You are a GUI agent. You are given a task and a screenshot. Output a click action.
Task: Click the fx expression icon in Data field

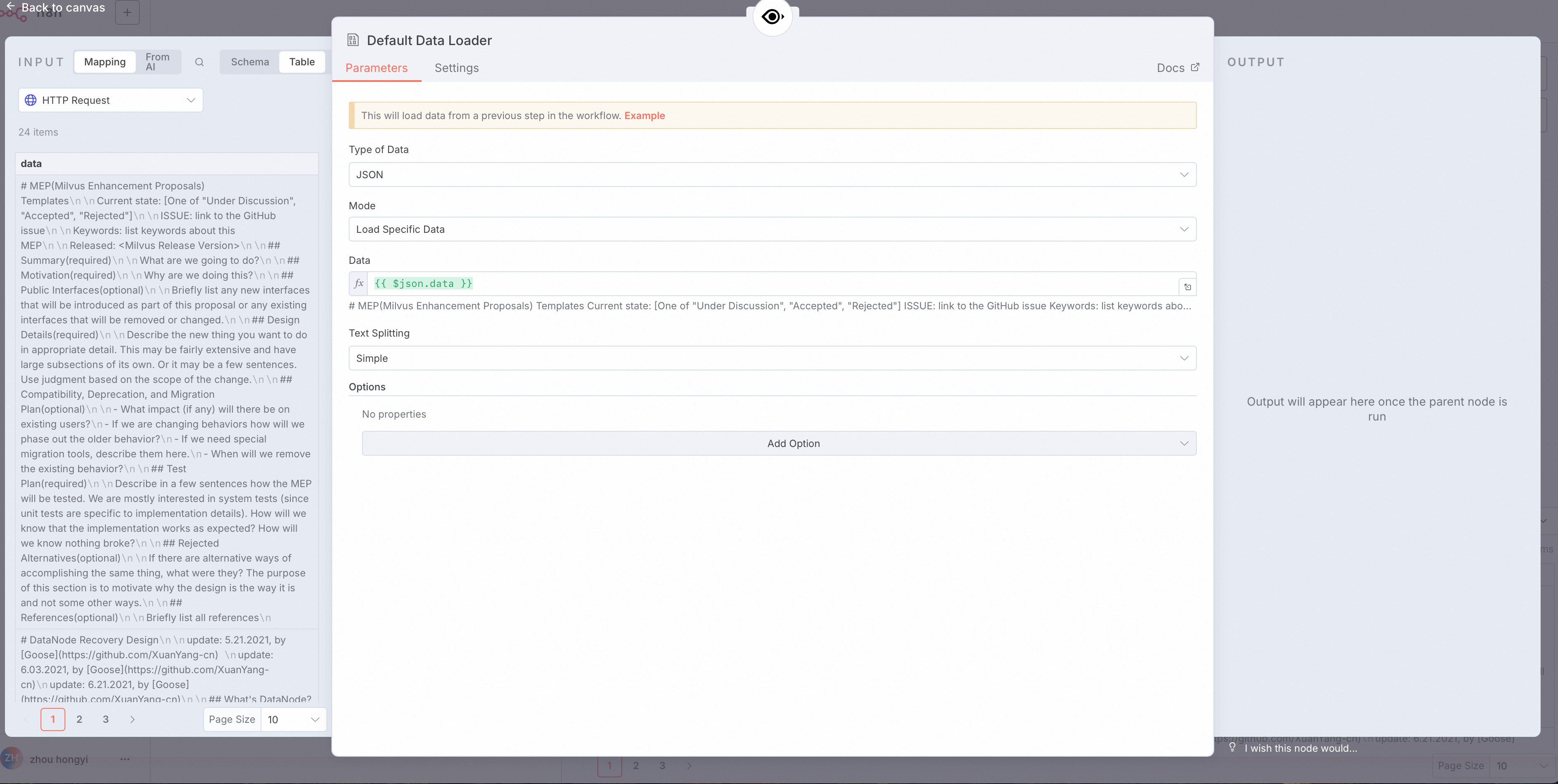pyautogui.click(x=359, y=284)
